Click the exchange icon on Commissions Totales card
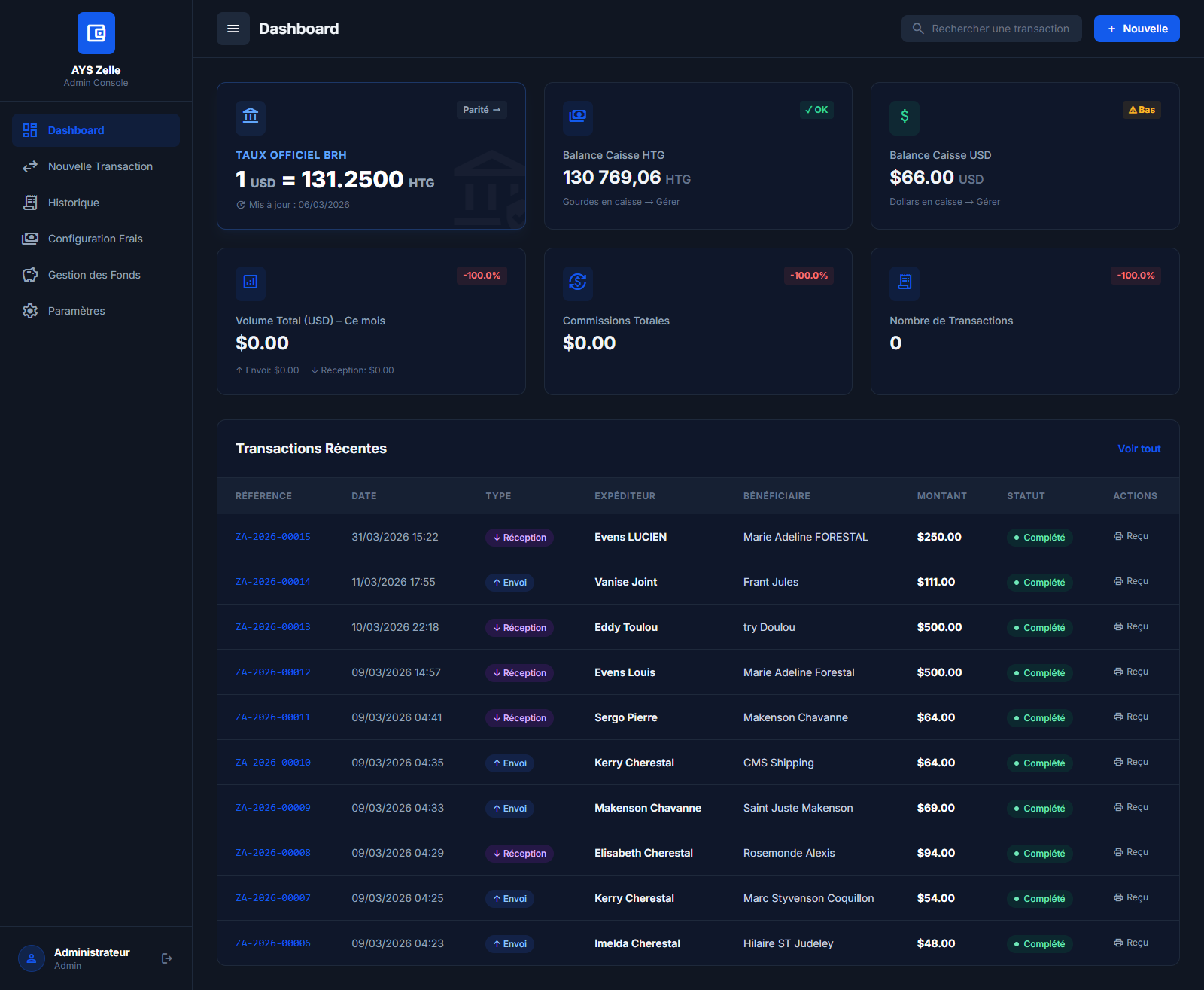This screenshot has width=1204, height=990. tap(577, 284)
